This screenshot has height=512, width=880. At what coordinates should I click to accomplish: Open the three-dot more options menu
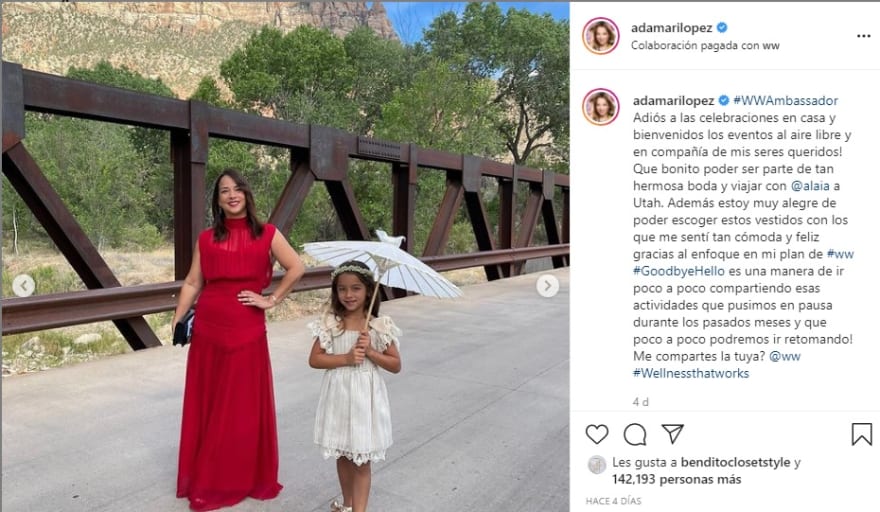[863, 36]
